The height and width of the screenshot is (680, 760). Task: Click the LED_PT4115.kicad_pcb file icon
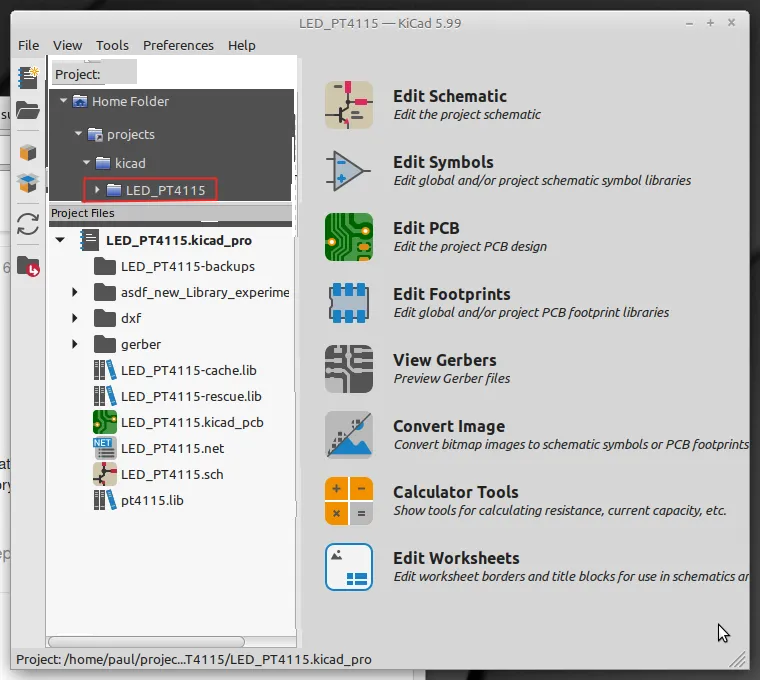coord(105,422)
